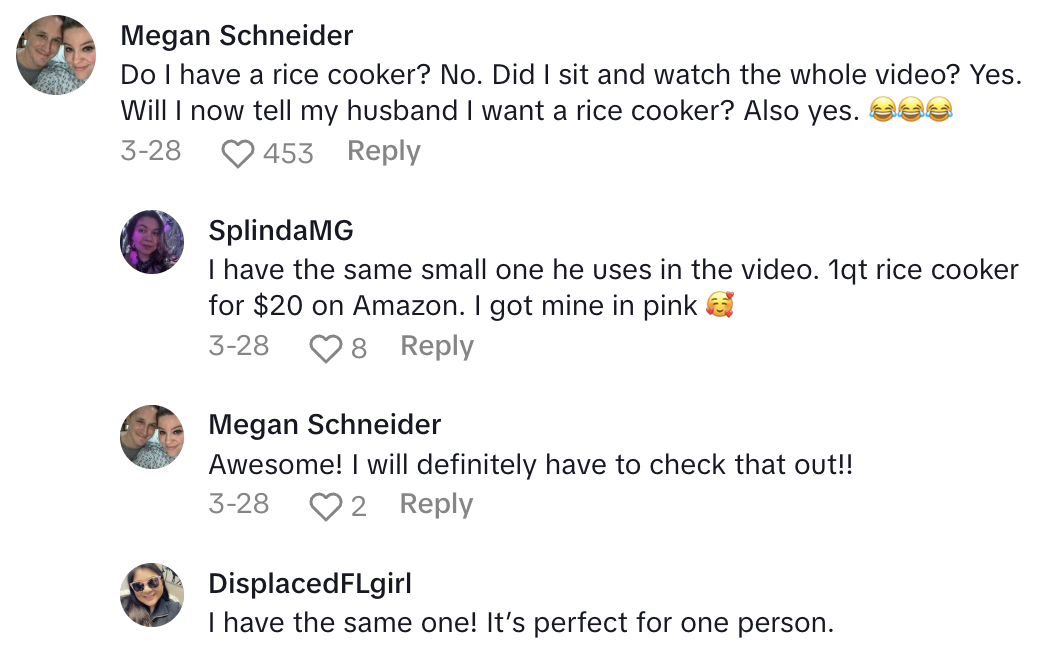
Task: Click Megan Schneider's avatar beside the 453-like comment
Action: point(57,54)
